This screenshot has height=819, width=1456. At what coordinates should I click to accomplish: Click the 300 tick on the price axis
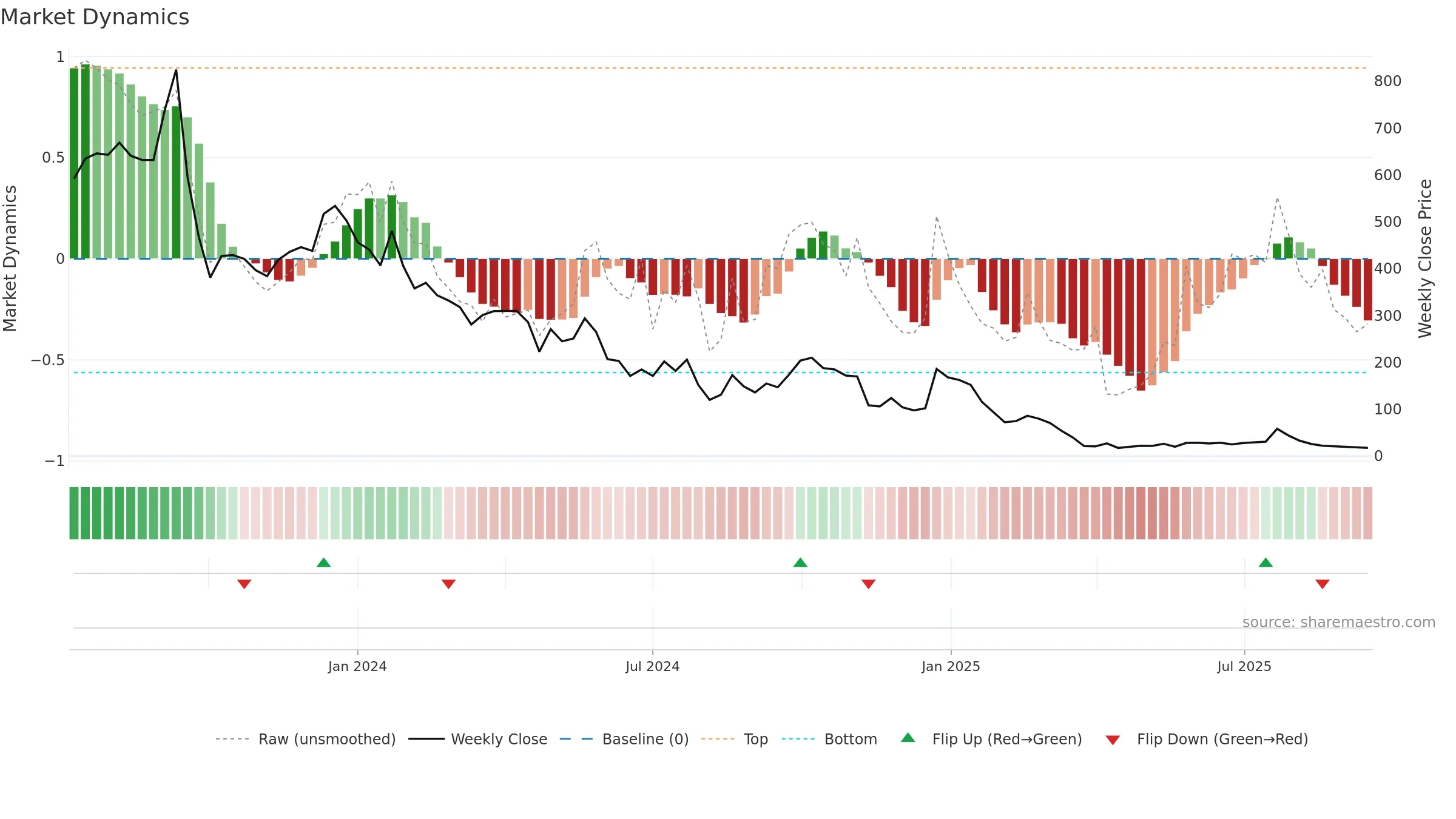pos(1387,316)
